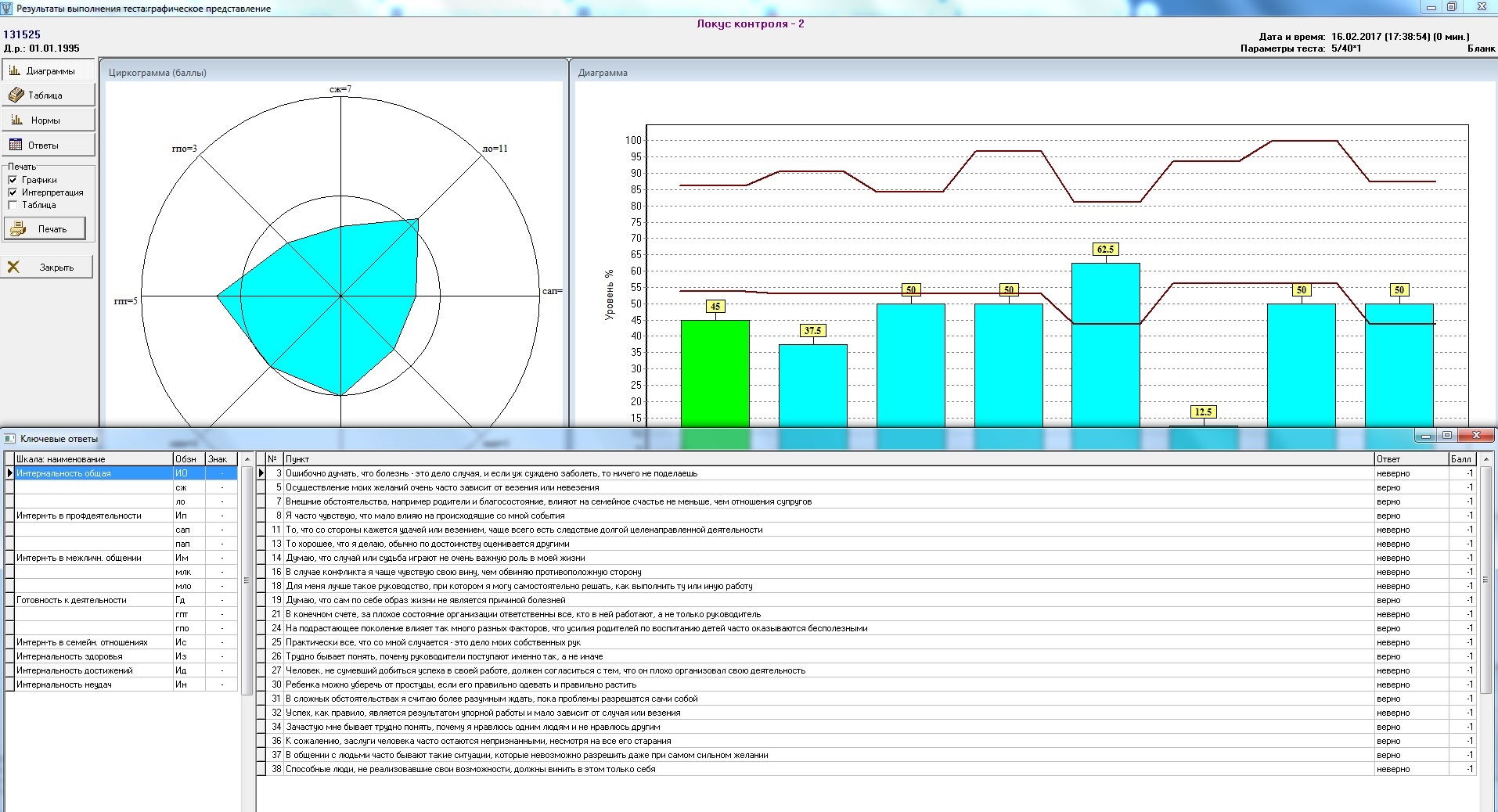
Task: Click the Ключевые ответы window title icon
Action: (x=10, y=439)
